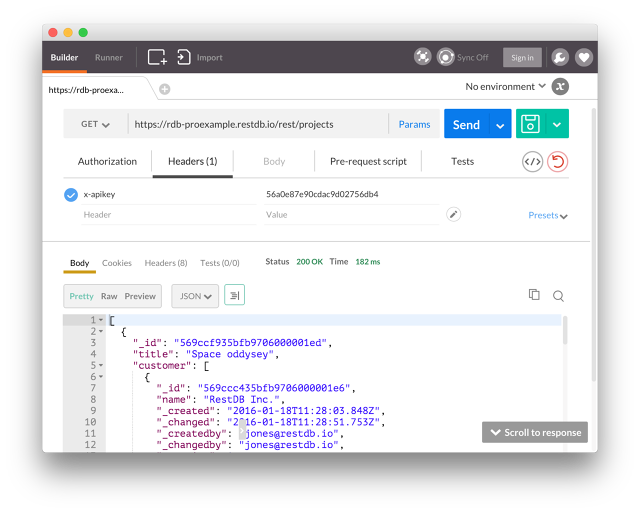Screen dimensions: 640x513
Task: Collapse JSON object at line 6
Action: pyautogui.click(x=101, y=376)
